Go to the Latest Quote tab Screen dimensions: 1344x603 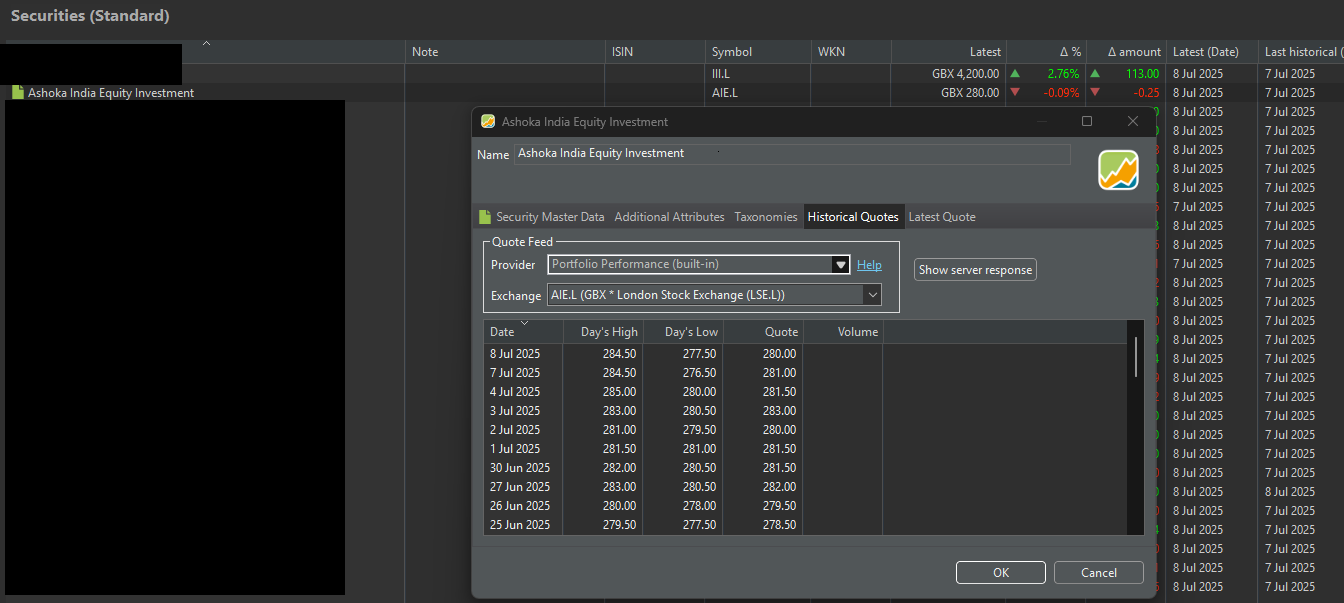pos(942,217)
